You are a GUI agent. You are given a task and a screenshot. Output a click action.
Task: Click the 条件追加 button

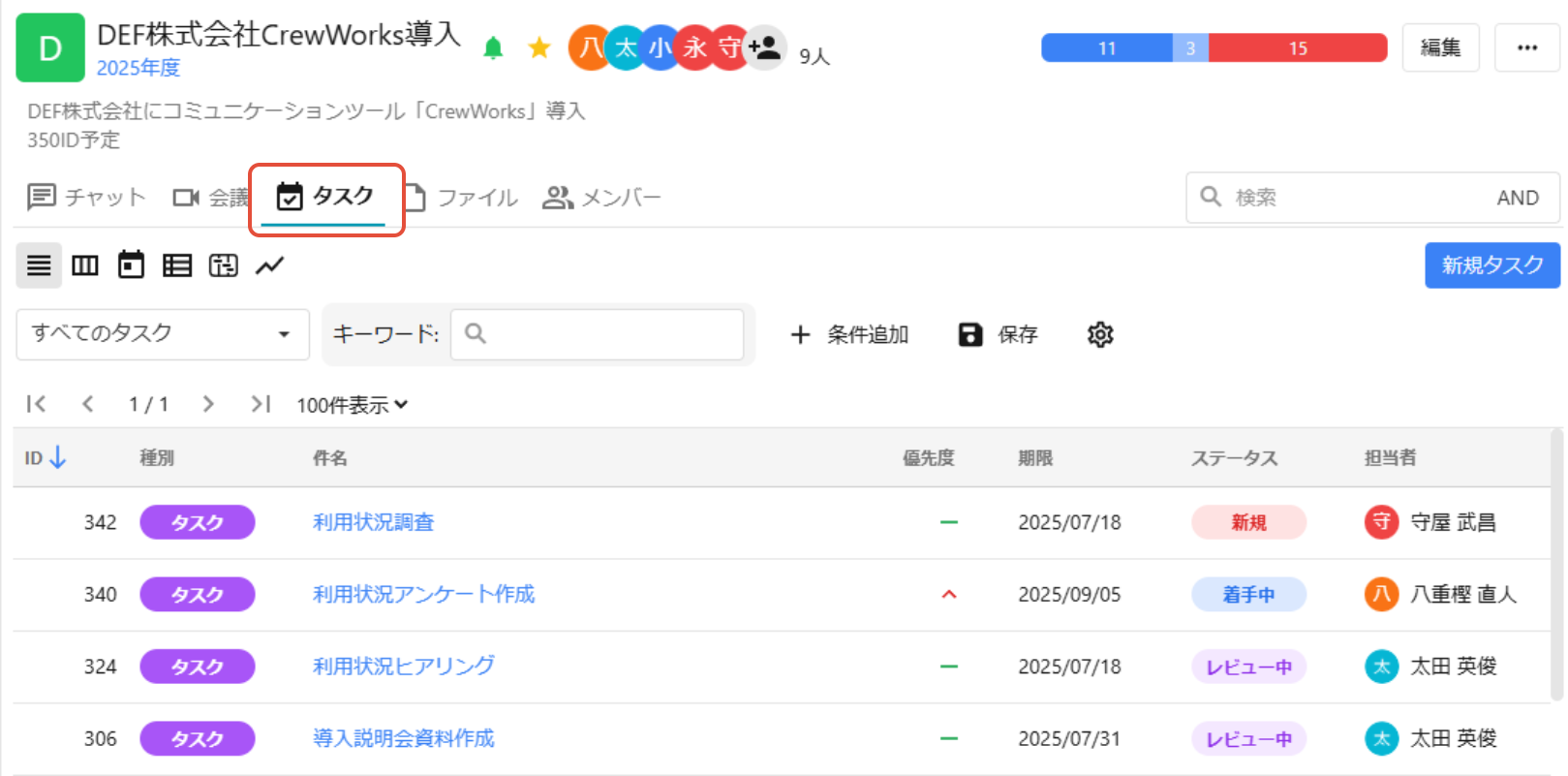coord(849,334)
